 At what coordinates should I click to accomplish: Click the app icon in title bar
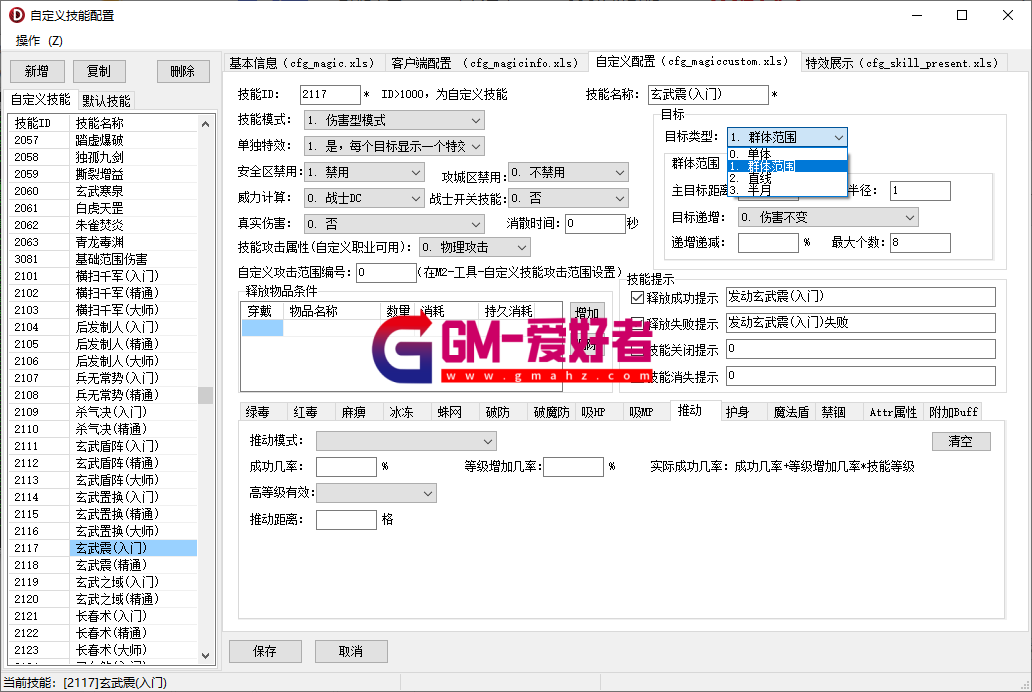click(16, 14)
